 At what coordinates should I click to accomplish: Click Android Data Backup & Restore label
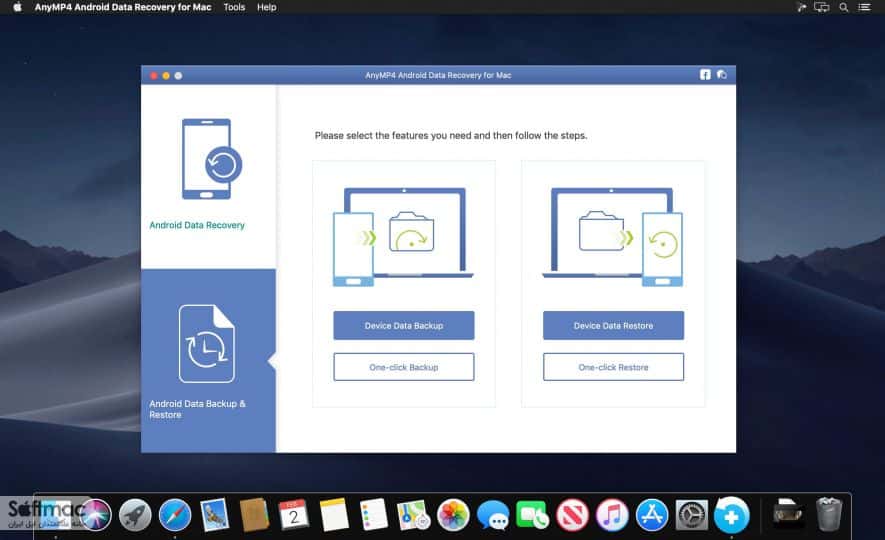[x=197, y=409]
